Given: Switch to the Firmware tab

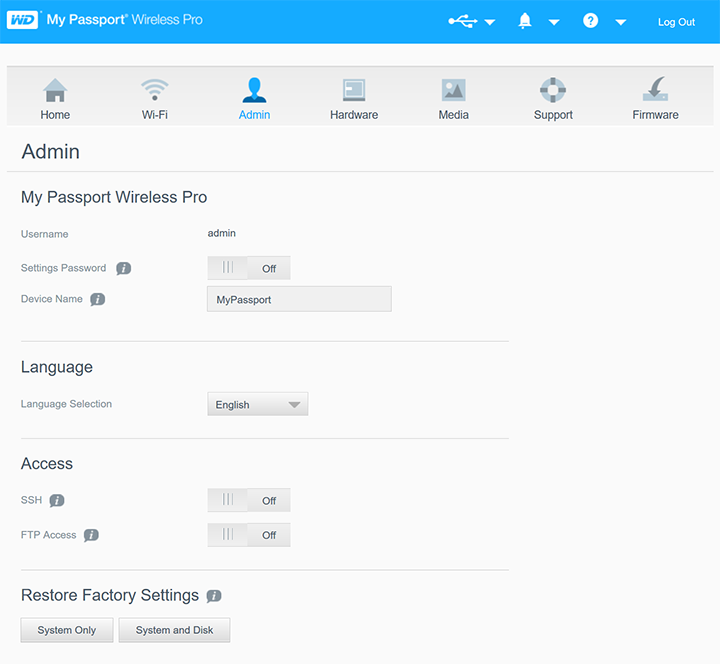Looking at the screenshot, I should 655,99.
